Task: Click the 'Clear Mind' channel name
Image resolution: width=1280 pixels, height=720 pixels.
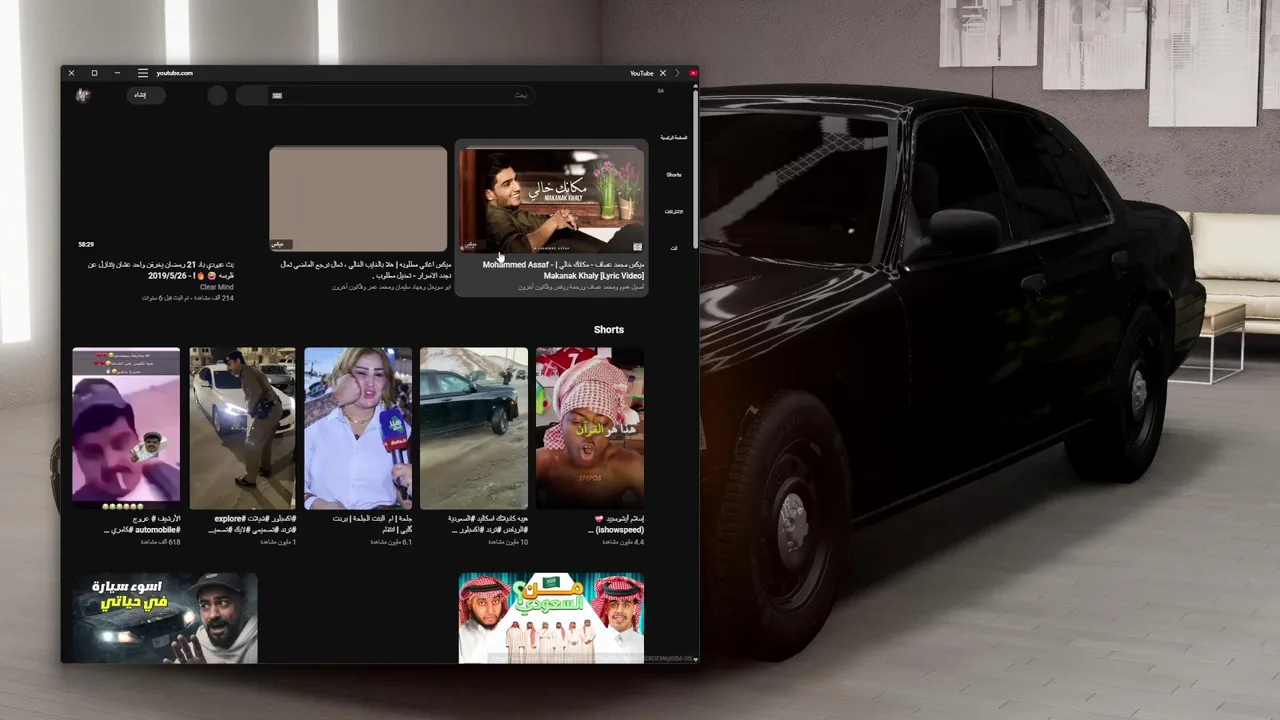Action: [217, 287]
